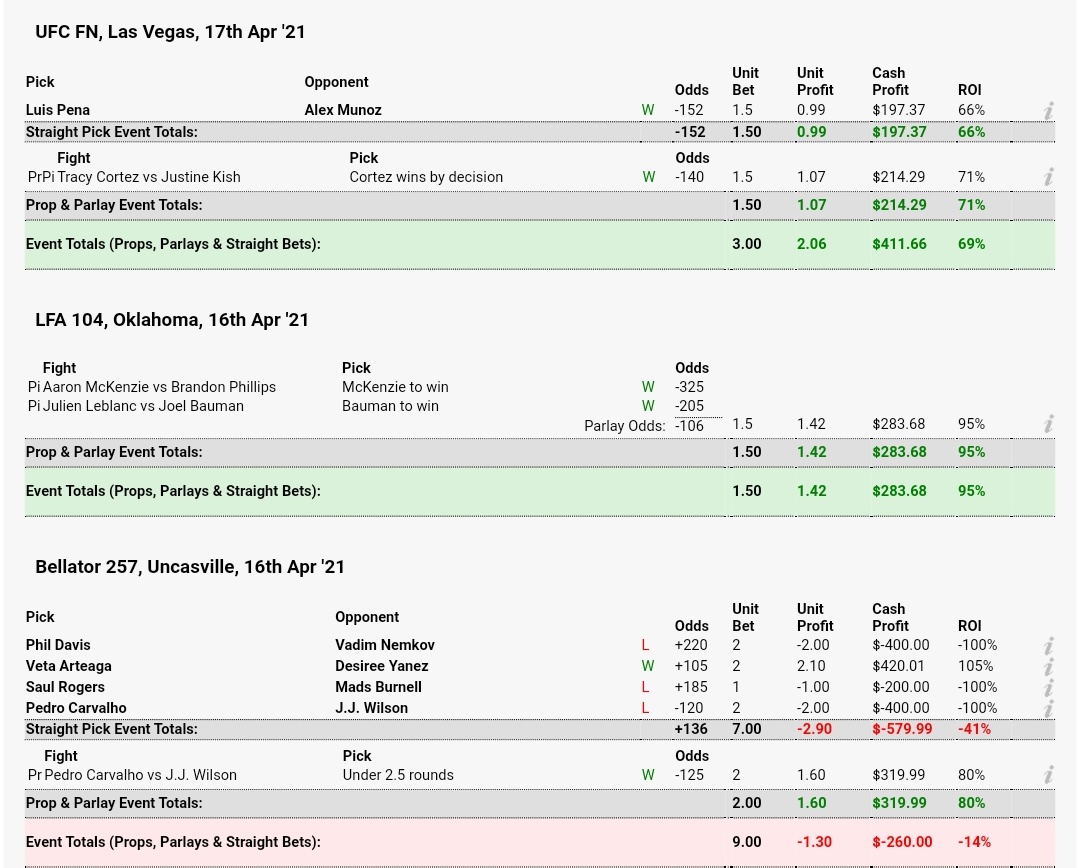The width and height of the screenshot is (1080, 868).
Task: Click the Parlay Odds -106 value
Action: coord(689,426)
